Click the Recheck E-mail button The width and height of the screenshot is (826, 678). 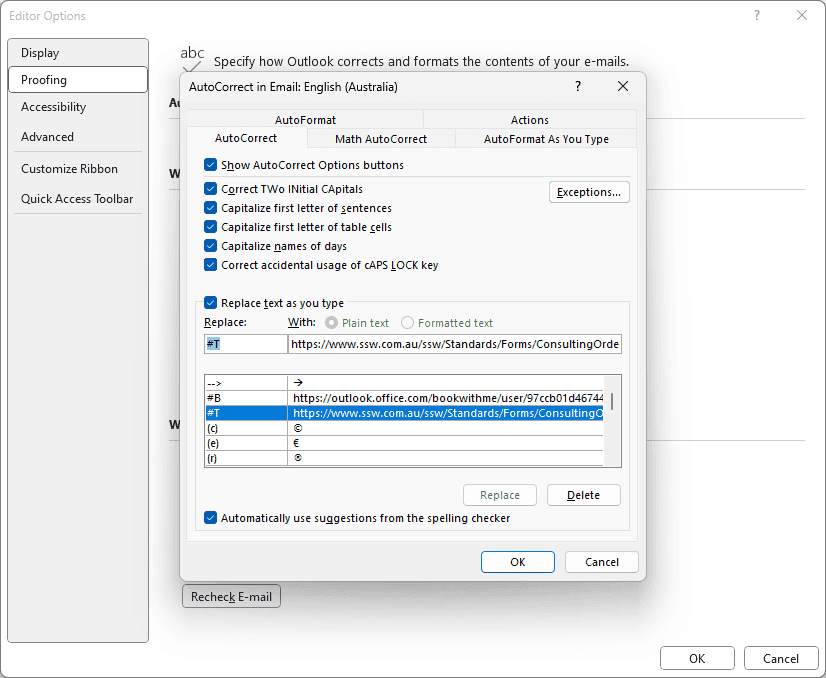(231, 597)
